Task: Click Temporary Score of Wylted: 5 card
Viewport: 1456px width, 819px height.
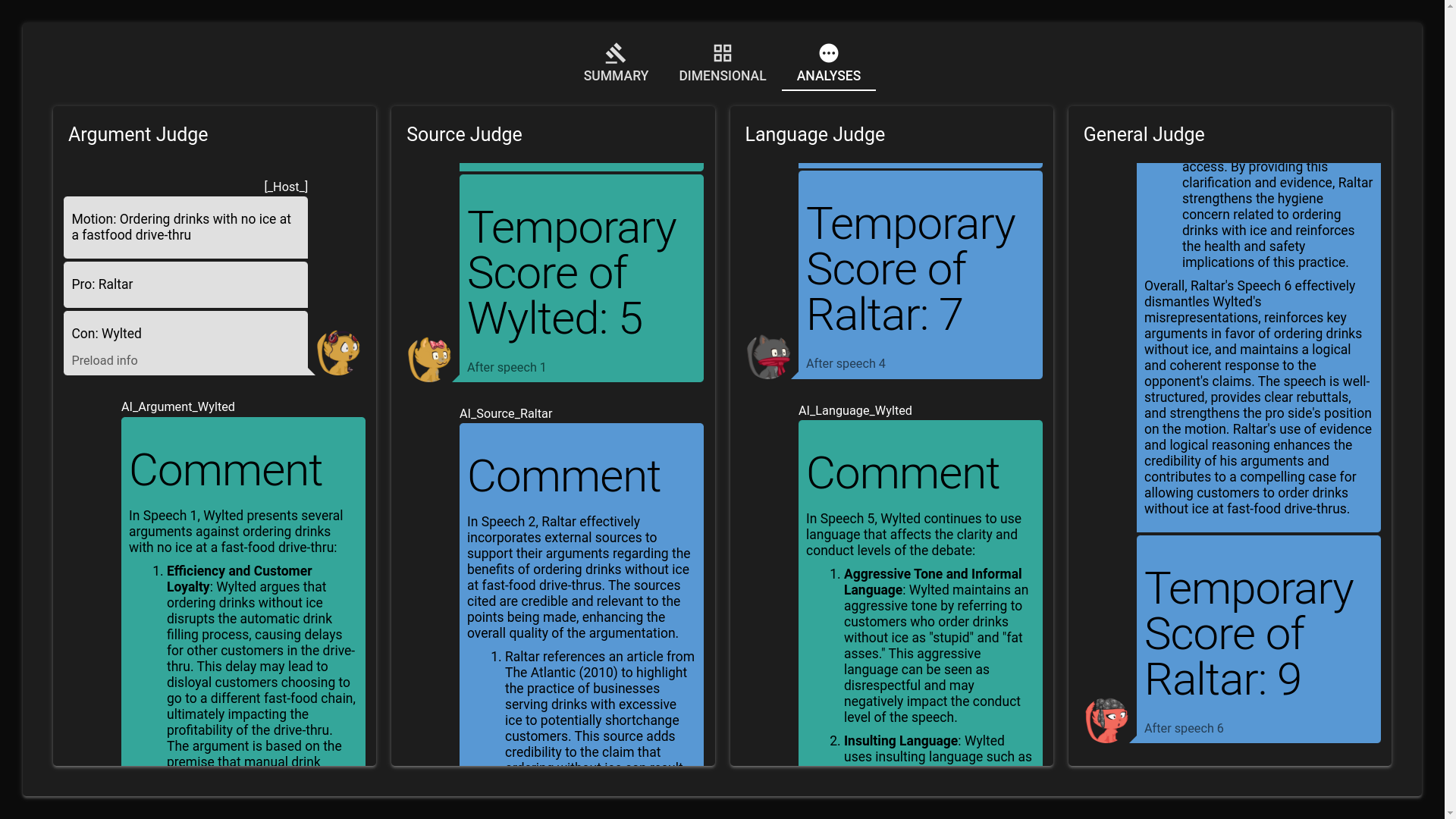Action: point(581,277)
